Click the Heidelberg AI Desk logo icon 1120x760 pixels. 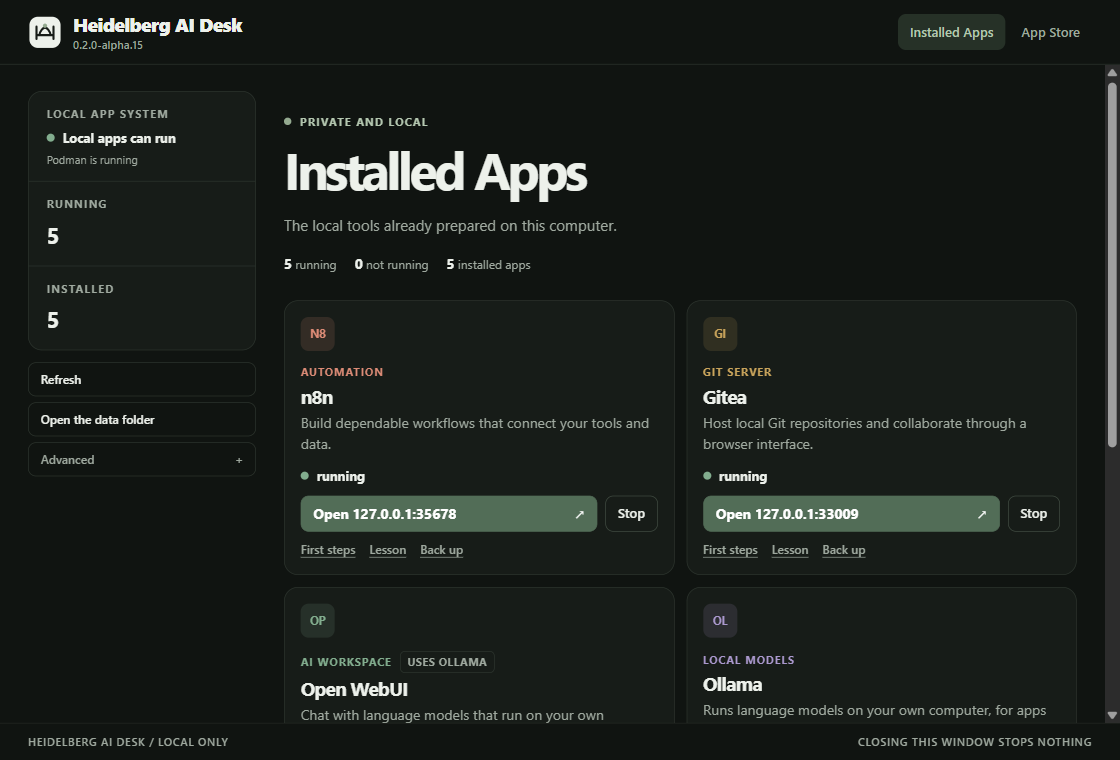(45, 32)
